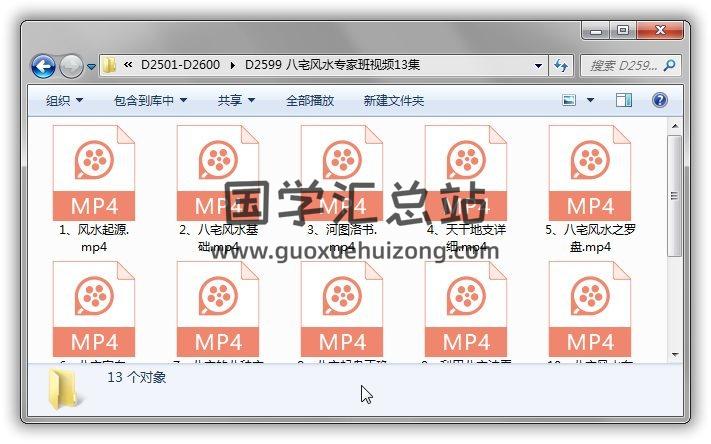The width and height of the screenshot is (711, 444).
Task: Select the 4、天干地支详细.mp4 file icon
Action: [x=466, y=173]
